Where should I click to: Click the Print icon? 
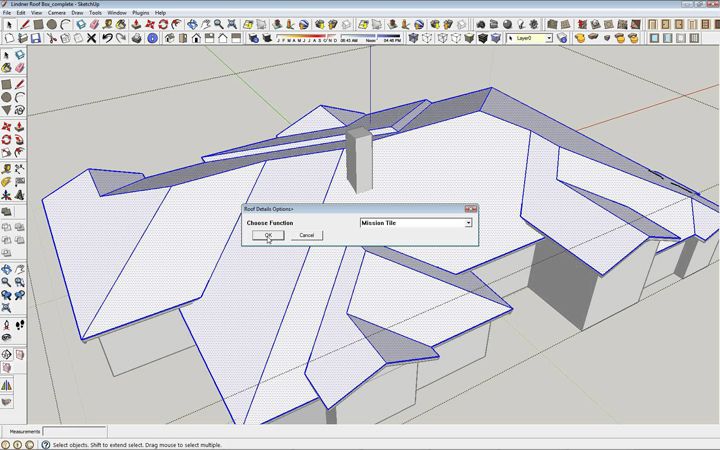tap(136, 38)
